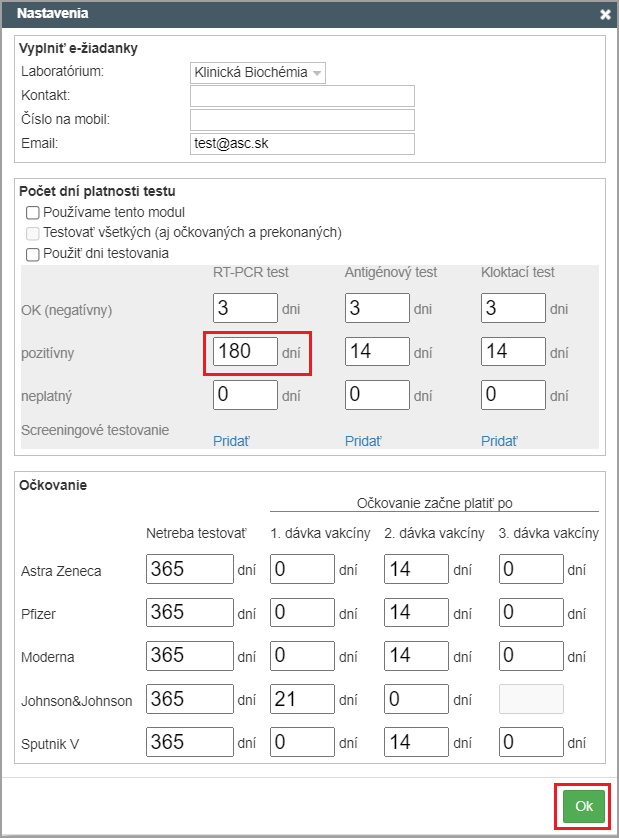Click Astra Zeneca Netreba testovať field
This screenshot has height=838, width=619.
click(190, 569)
